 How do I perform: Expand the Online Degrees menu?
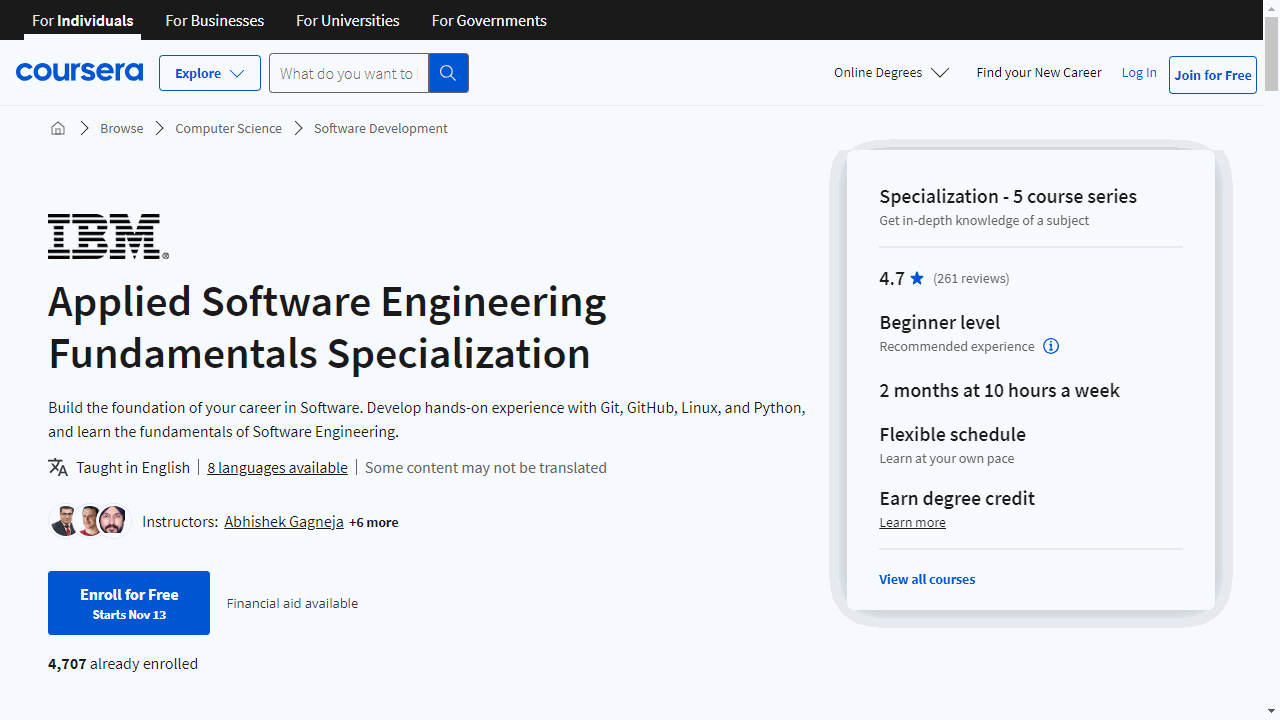891,73
